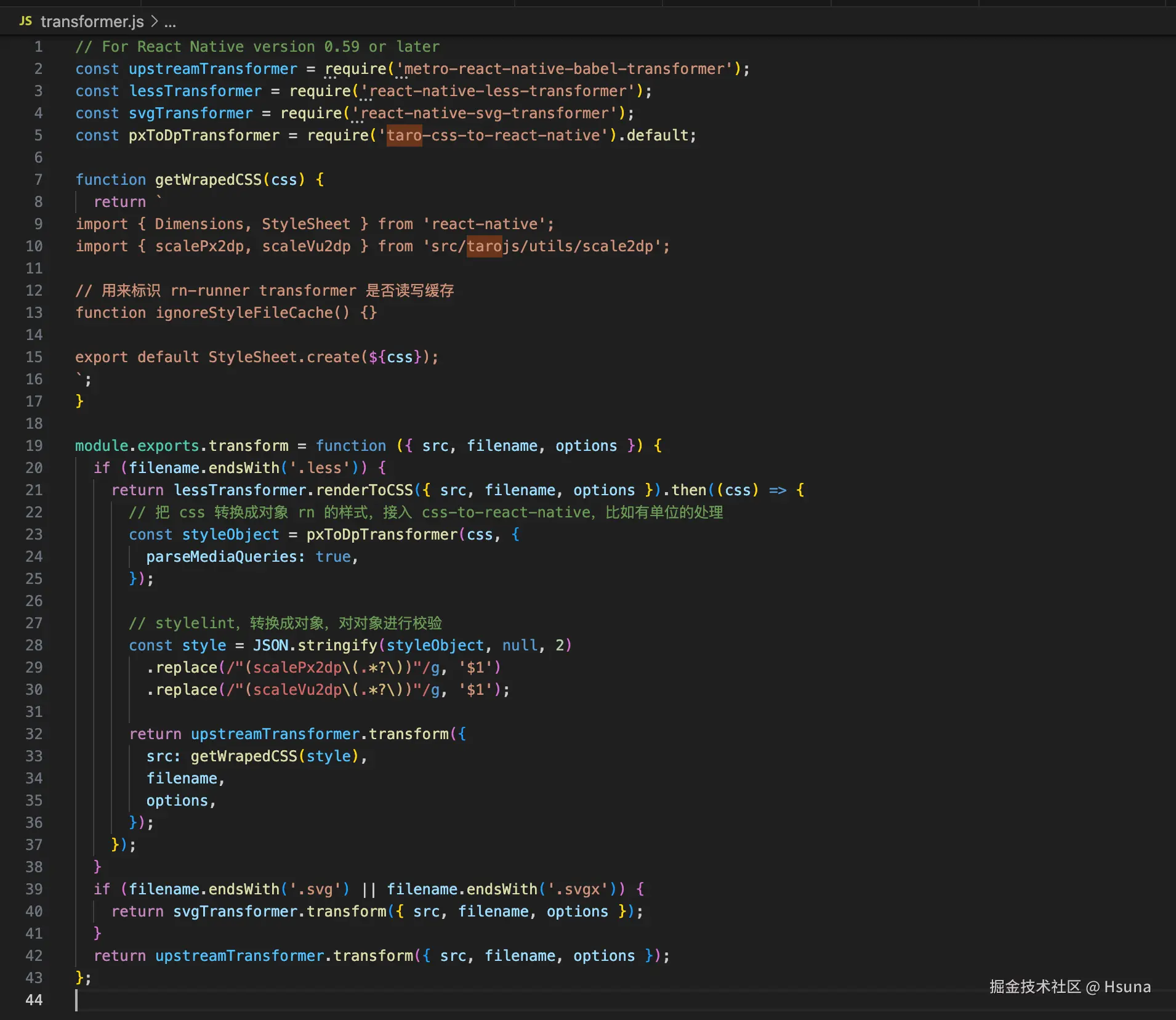Click 'lessTransformer.renderToCSS' call
This screenshot has height=1020, width=1176.
click(293, 490)
